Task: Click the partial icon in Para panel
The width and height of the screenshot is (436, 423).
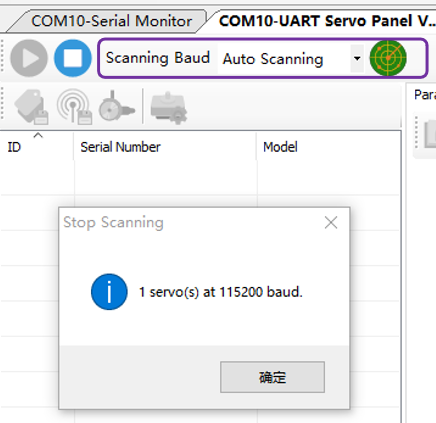Action: 430,134
